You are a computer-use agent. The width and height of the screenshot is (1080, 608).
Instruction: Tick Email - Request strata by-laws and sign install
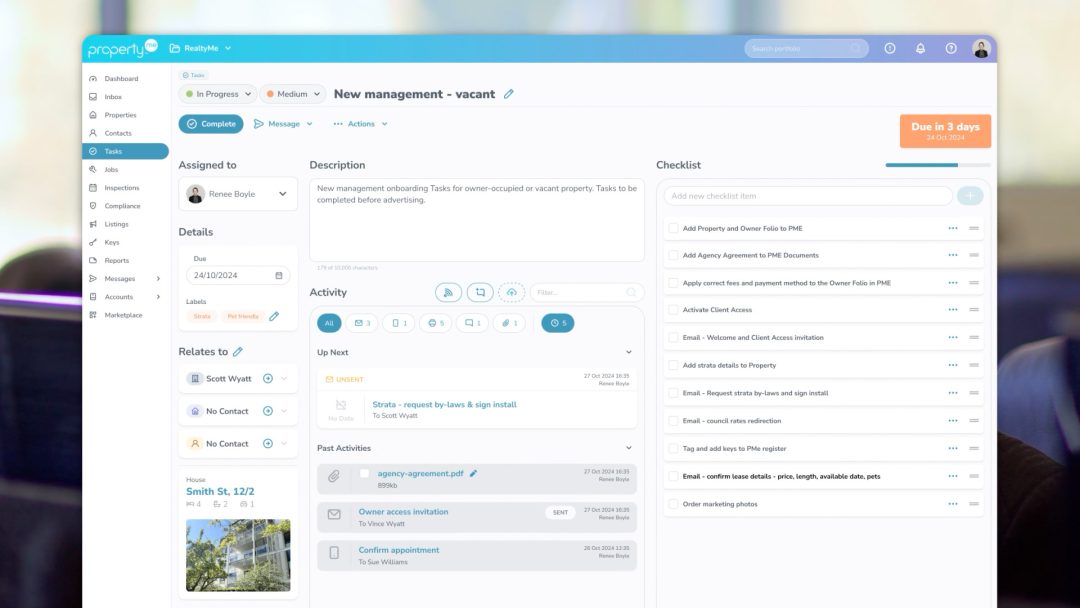click(x=673, y=393)
